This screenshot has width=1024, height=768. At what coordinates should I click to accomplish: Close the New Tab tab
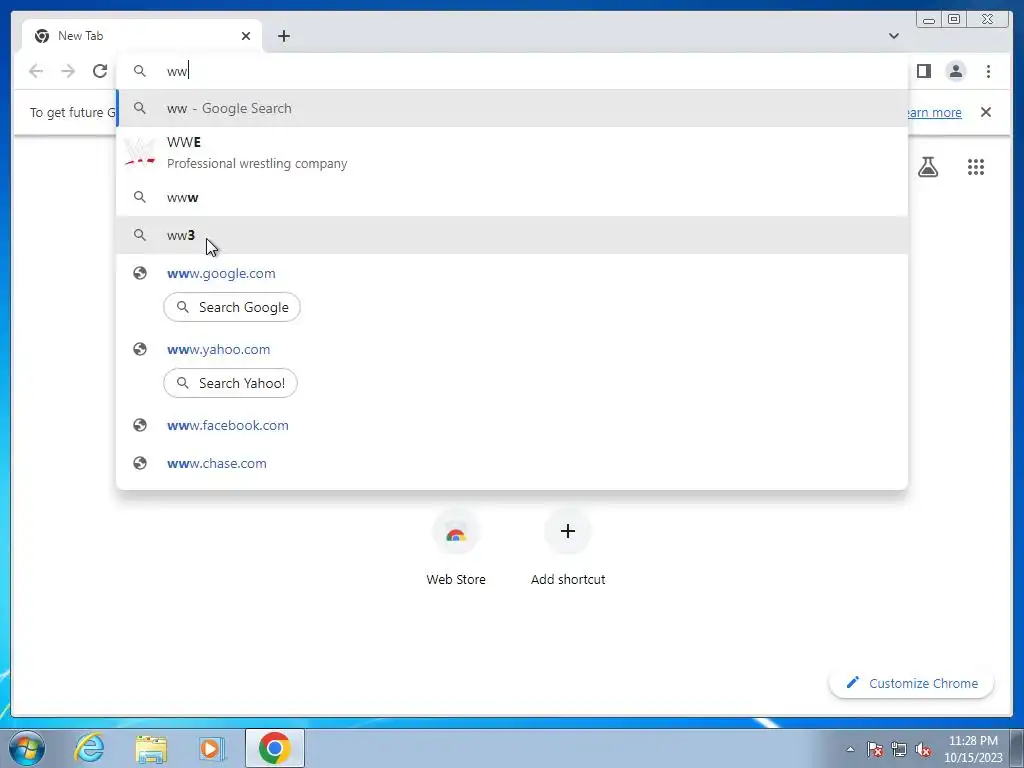coord(246,36)
